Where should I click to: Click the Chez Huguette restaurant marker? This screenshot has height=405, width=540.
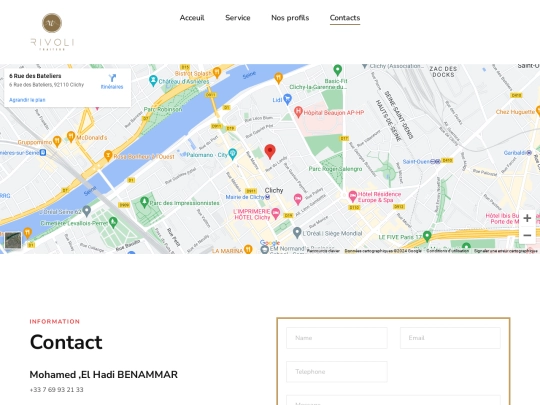pos(538,111)
